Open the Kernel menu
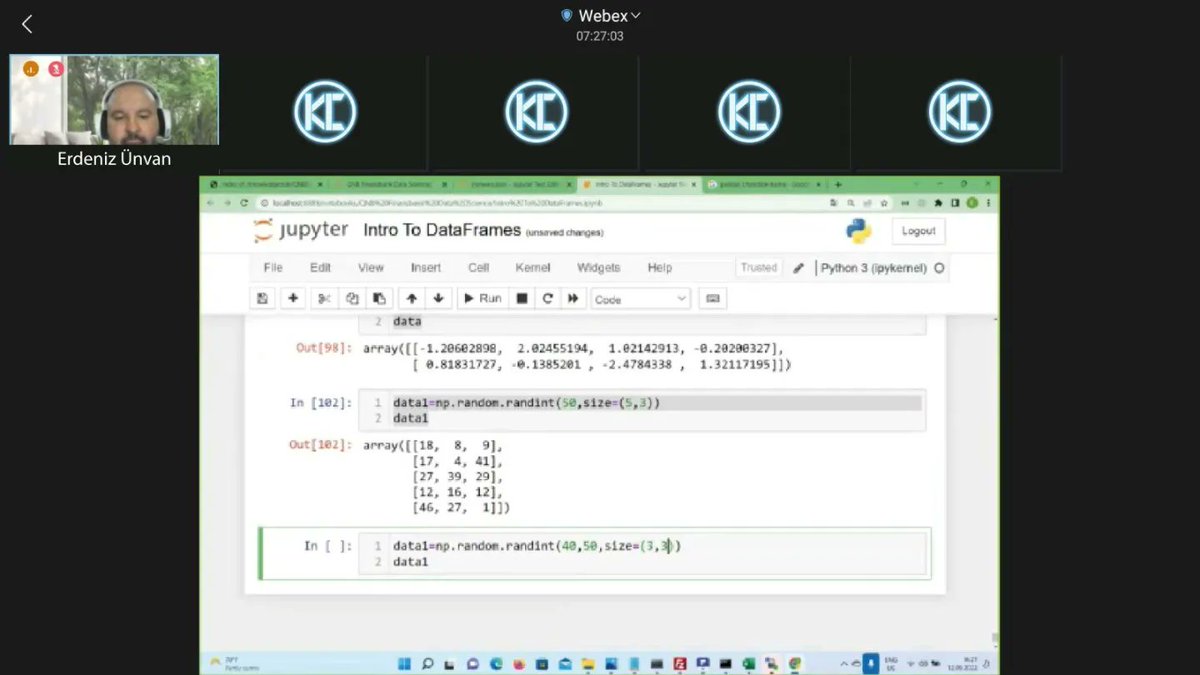 533,268
